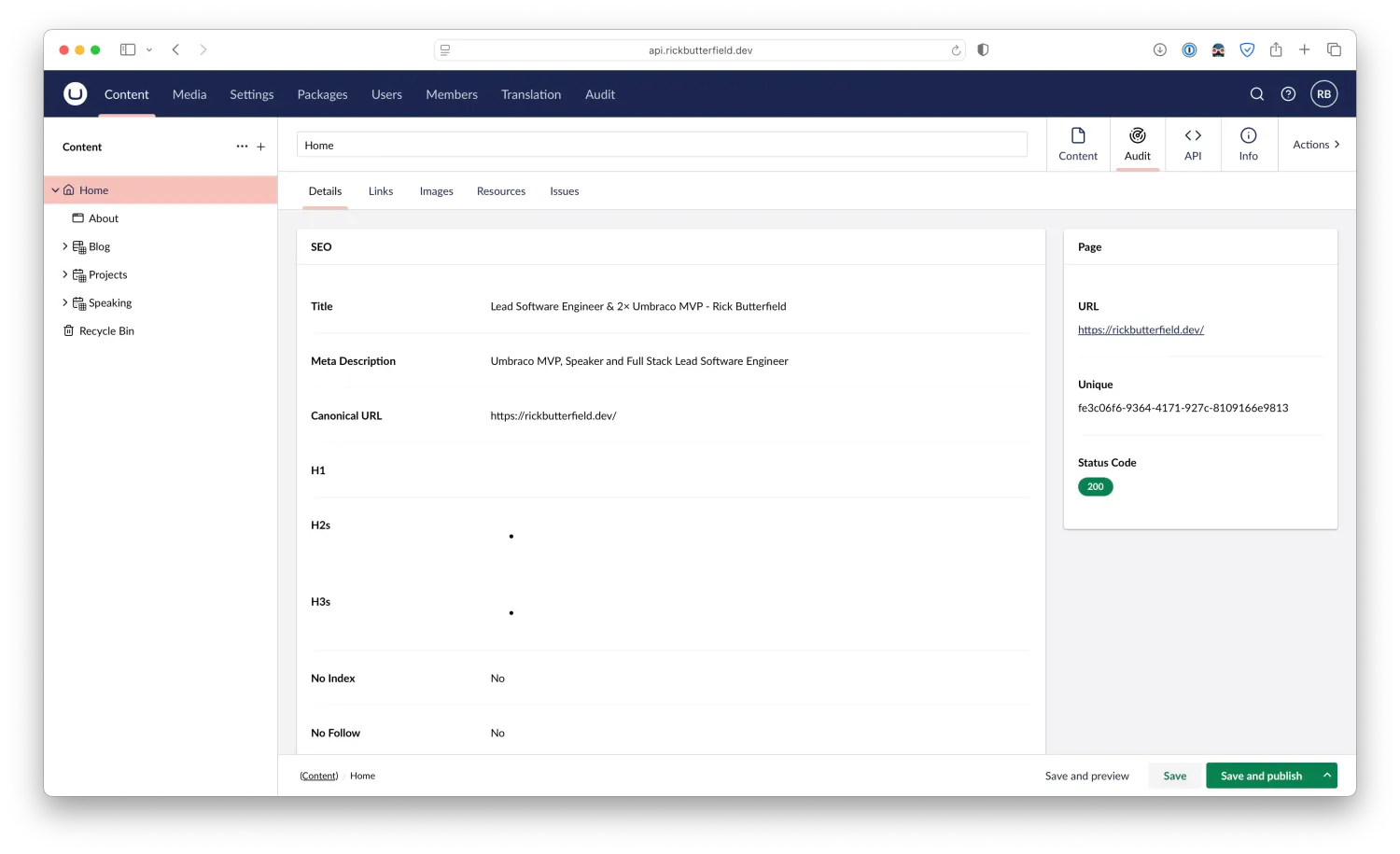Viewport: 1400px width, 854px height.
Task: Select the Audit content app icon
Action: pyautogui.click(x=1137, y=144)
